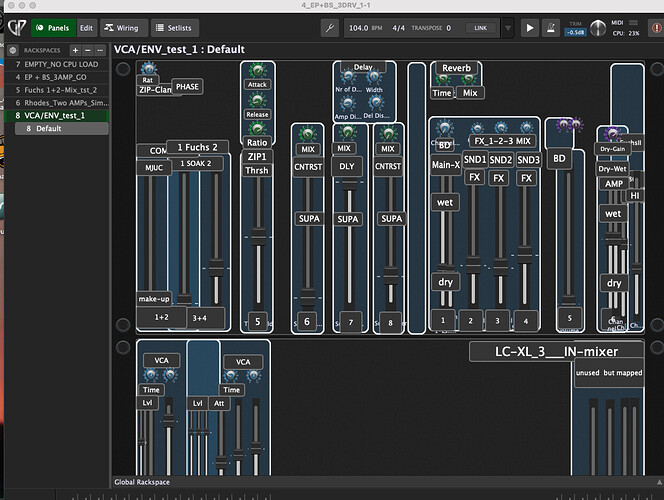Click the Main-X label
Screen dimensions: 664x500
pos(446,165)
